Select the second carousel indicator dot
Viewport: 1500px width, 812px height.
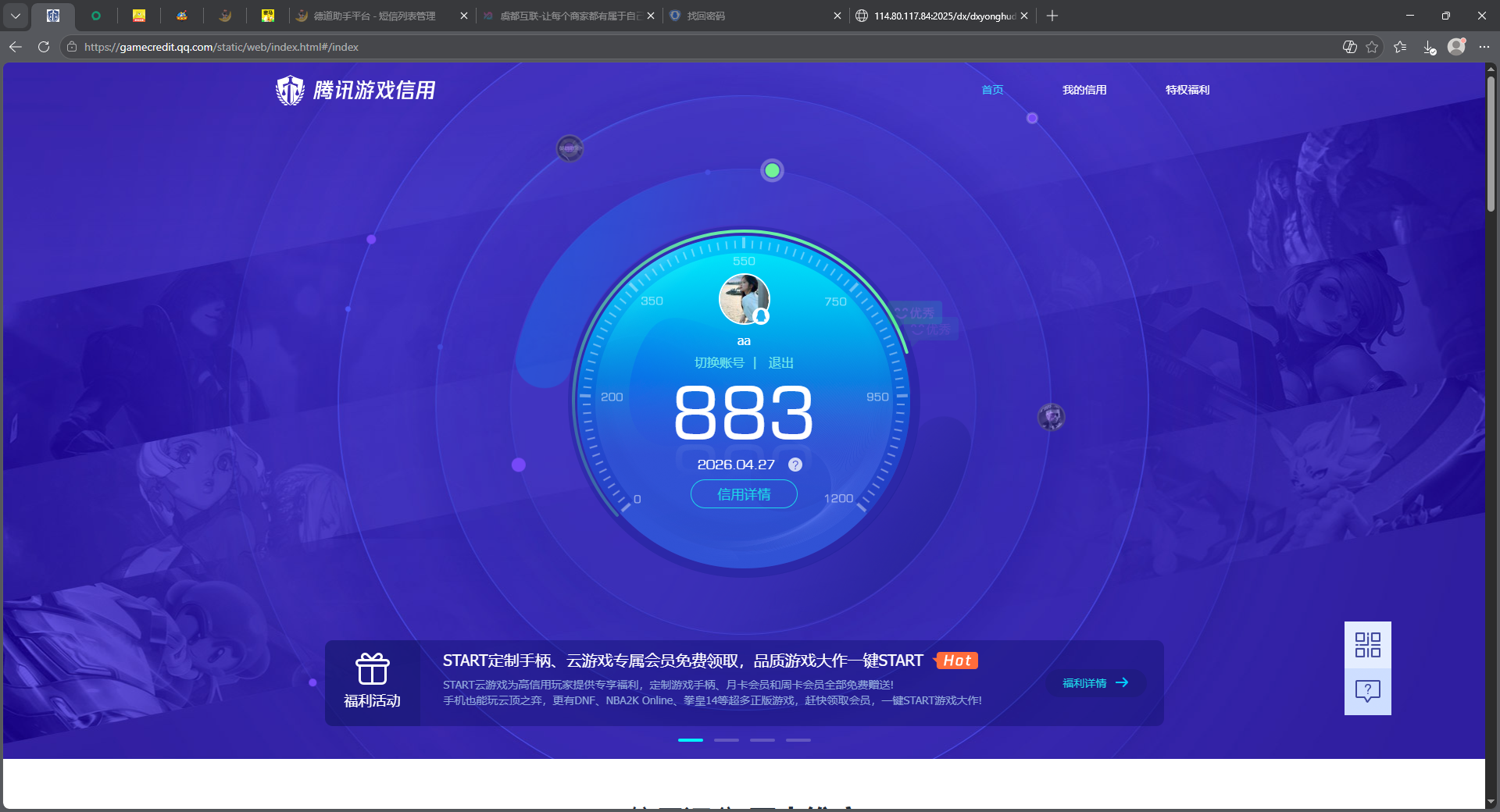click(x=727, y=740)
